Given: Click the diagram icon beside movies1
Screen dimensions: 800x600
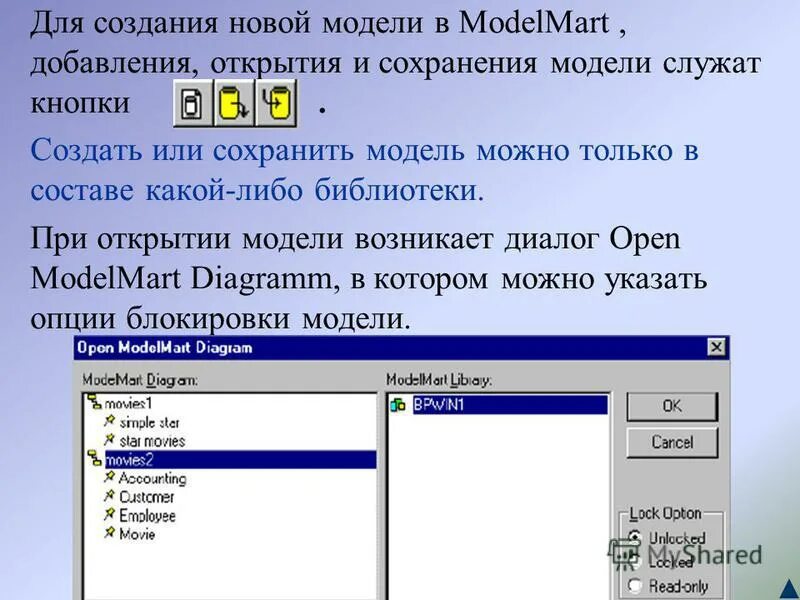Looking at the screenshot, I should pyautogui.click(x=94, y=402).
